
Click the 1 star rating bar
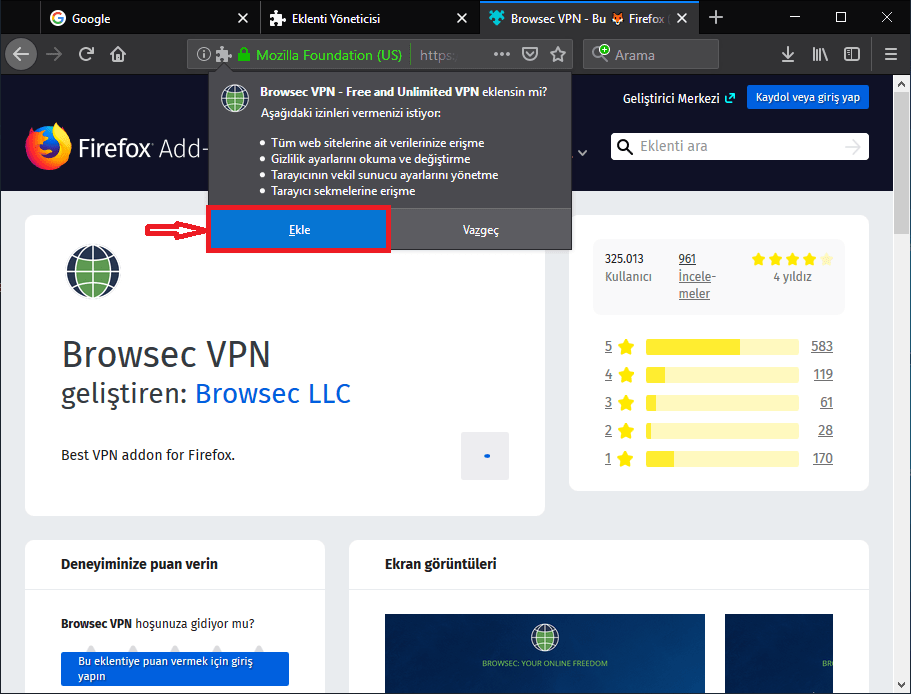coord(722,459)
